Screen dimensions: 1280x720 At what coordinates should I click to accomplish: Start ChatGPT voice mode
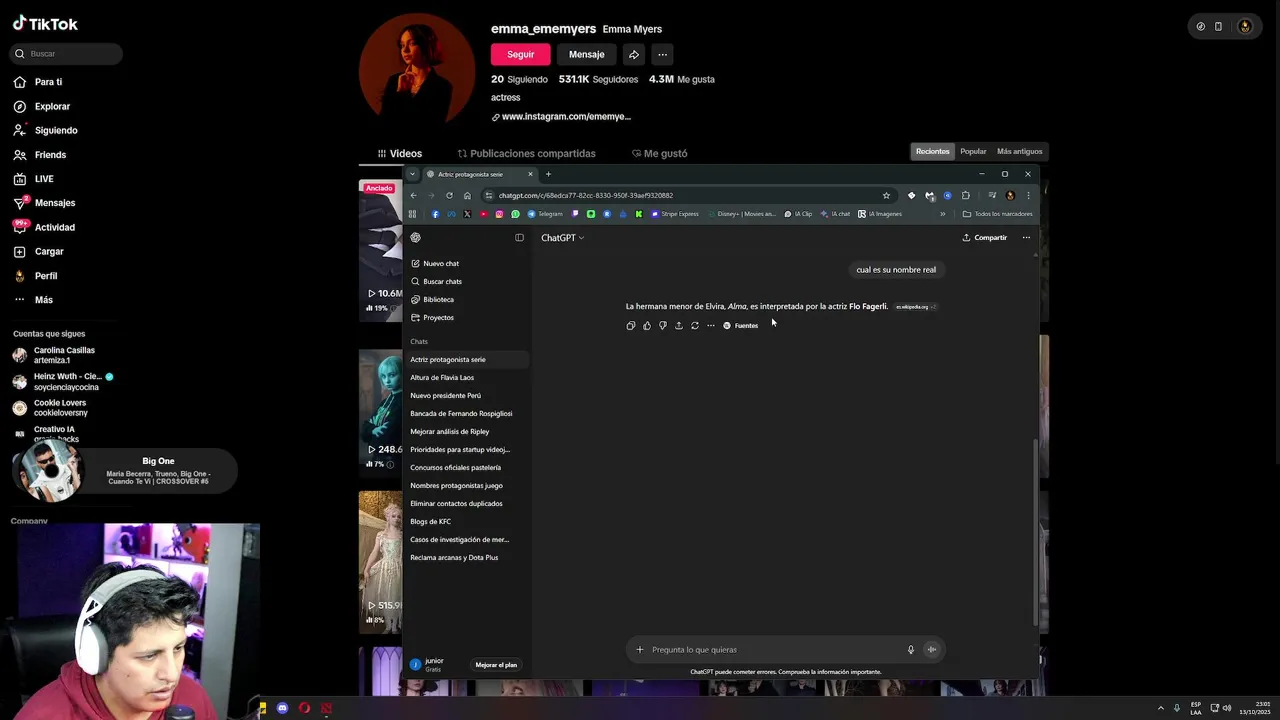click(x=931, y=650)
